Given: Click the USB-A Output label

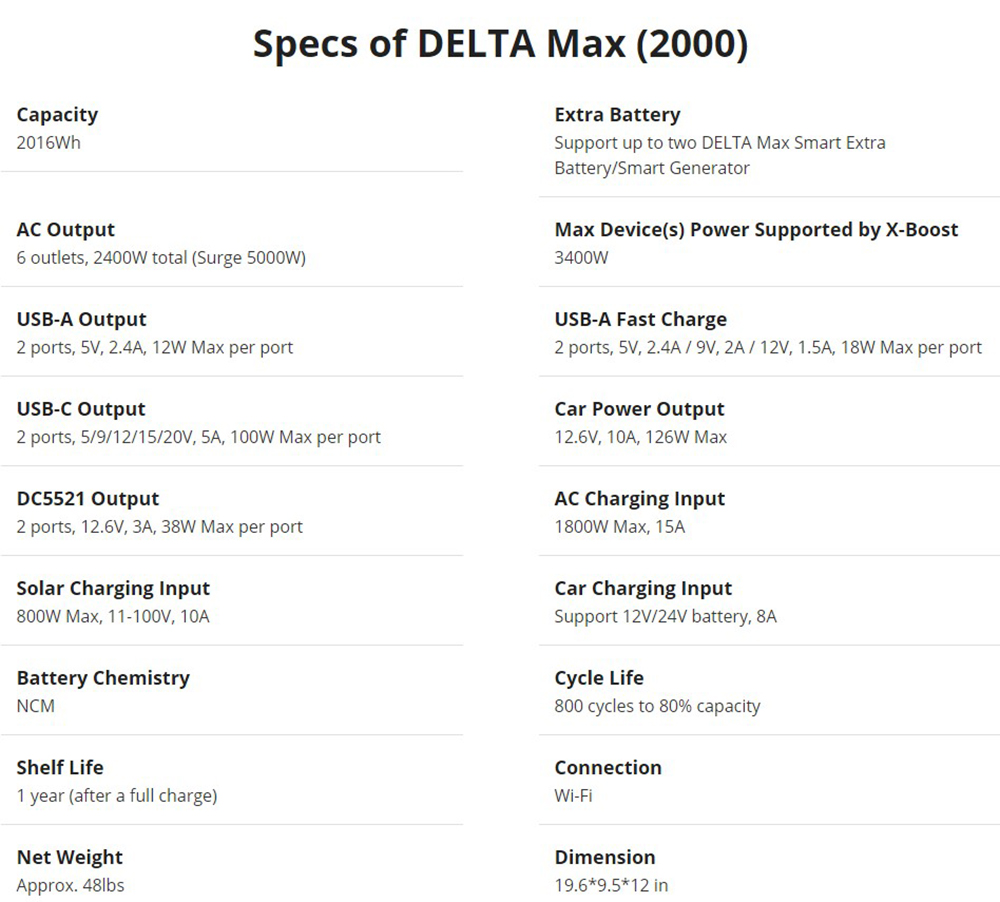Looking at the screenshot, I should point(81,320).
